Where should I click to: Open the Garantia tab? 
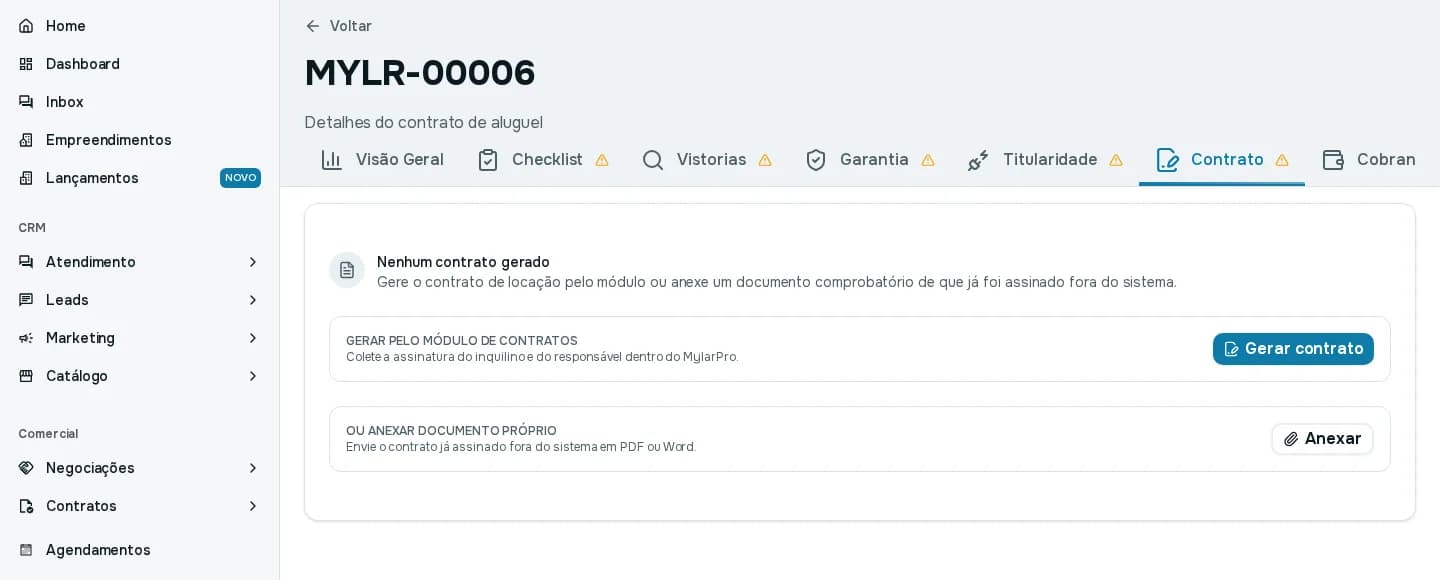point(870,160)
